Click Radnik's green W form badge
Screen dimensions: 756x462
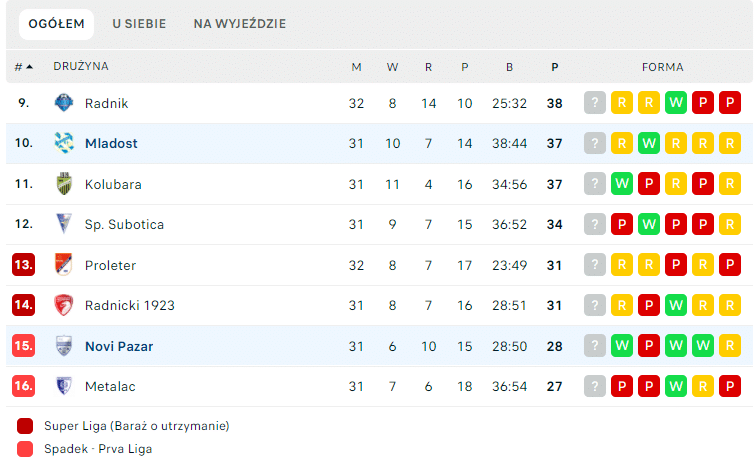tap(675, 102)
